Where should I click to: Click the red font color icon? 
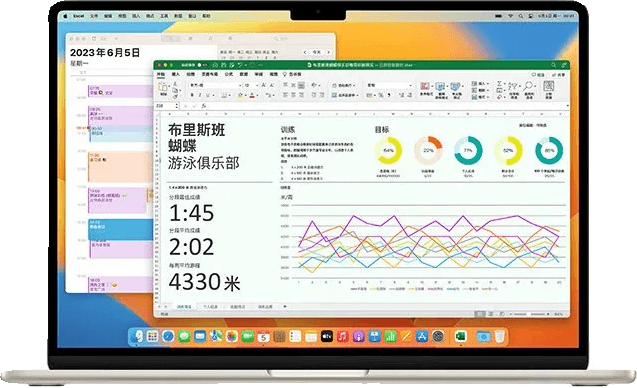[x=252, y=95]
